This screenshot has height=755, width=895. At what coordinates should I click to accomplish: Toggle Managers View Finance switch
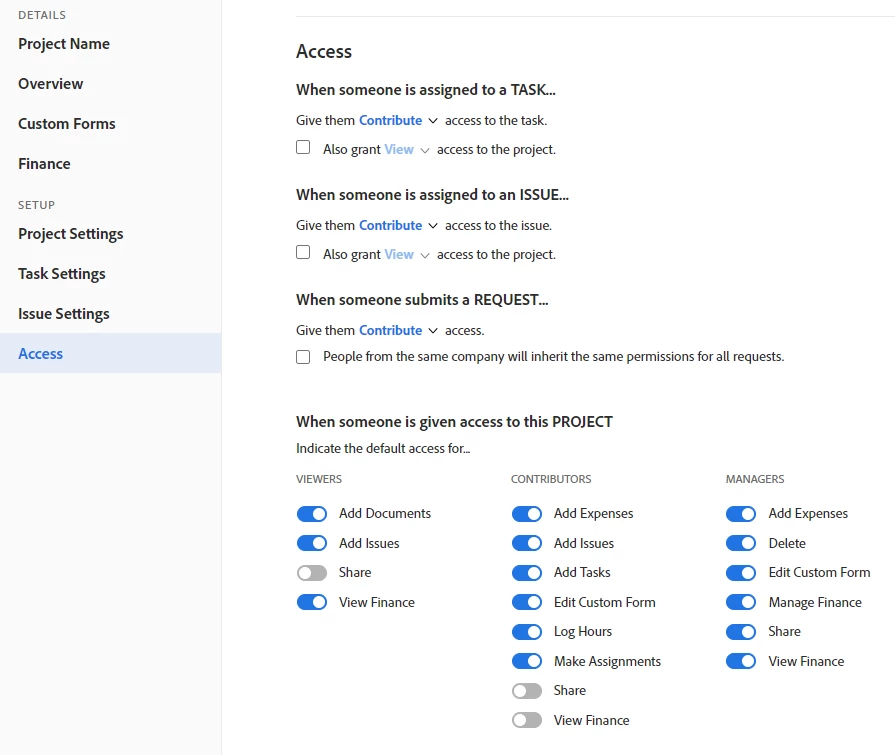pyautogui.click(x=741, y=661)
